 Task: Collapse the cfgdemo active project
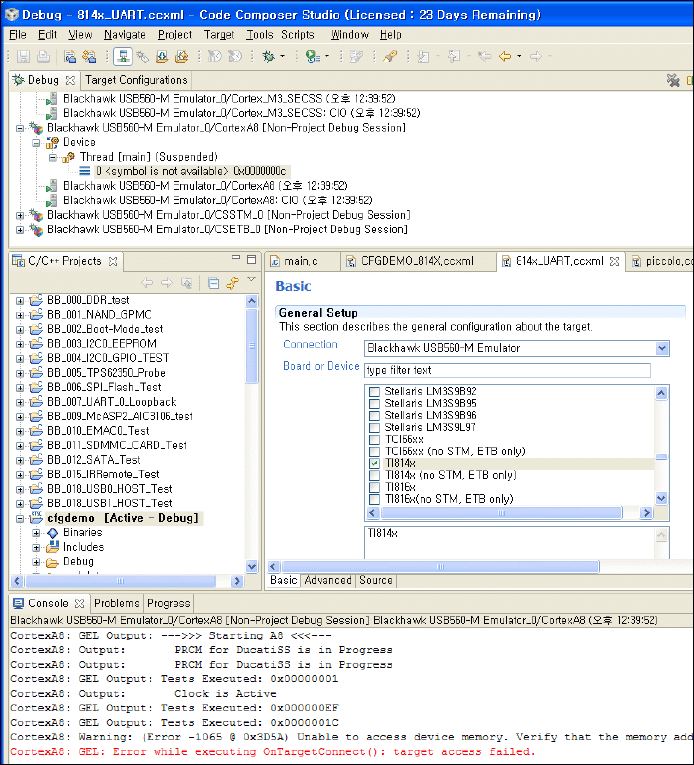(x=20, y=519)
